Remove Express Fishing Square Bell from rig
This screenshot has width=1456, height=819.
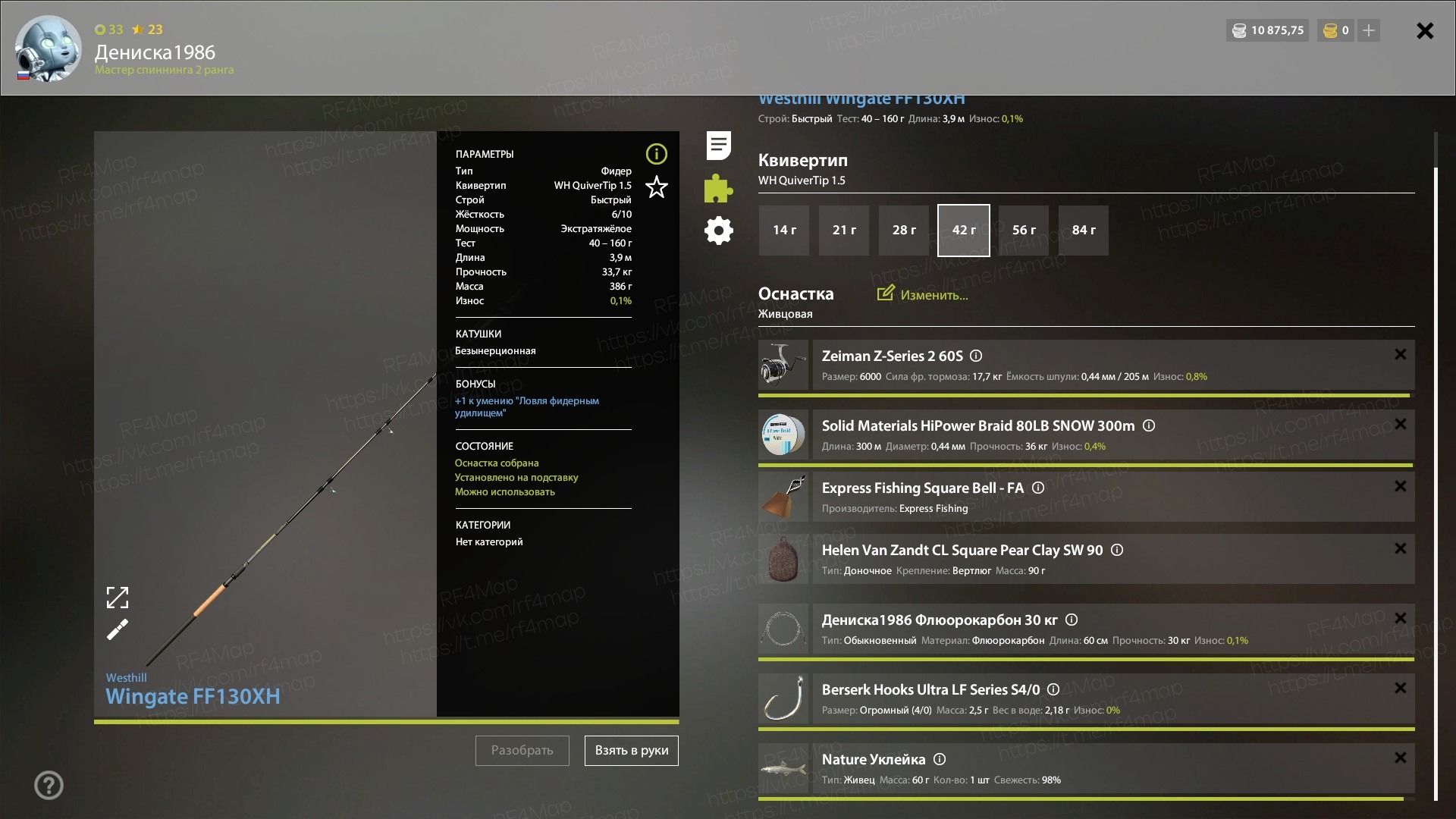(1401, 486)
